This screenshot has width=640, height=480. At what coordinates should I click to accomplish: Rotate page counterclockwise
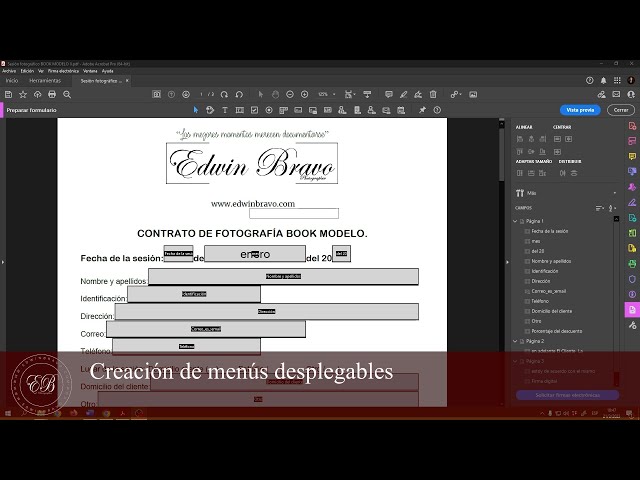tap(239, 95)
